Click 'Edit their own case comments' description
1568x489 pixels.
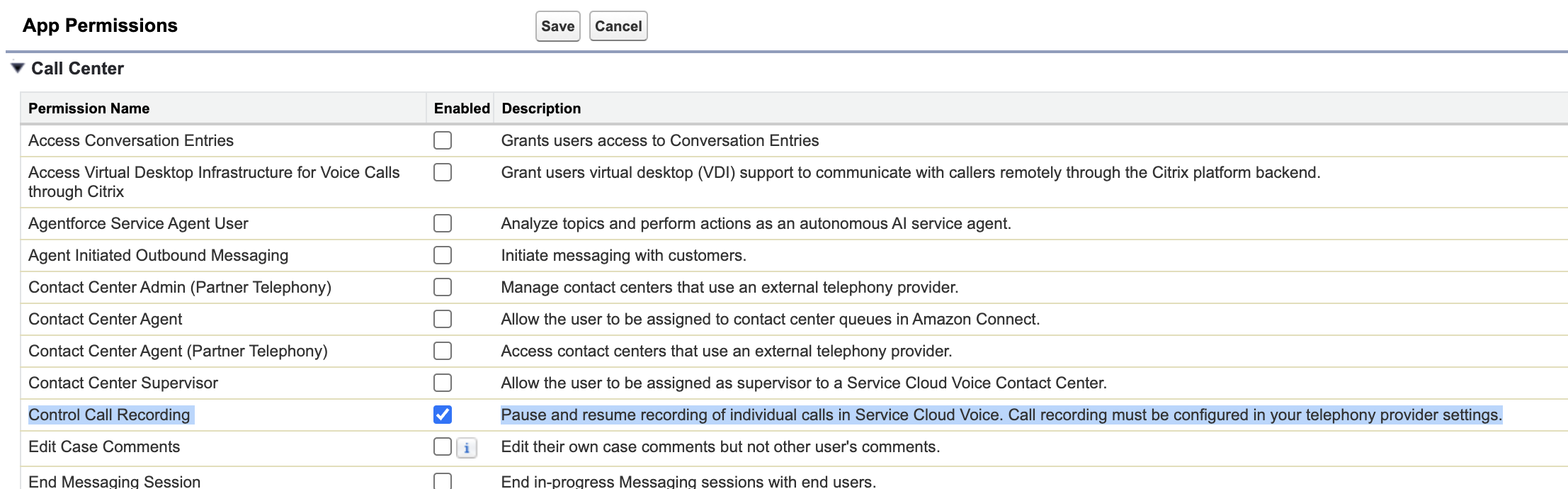(x=721, y=446)
